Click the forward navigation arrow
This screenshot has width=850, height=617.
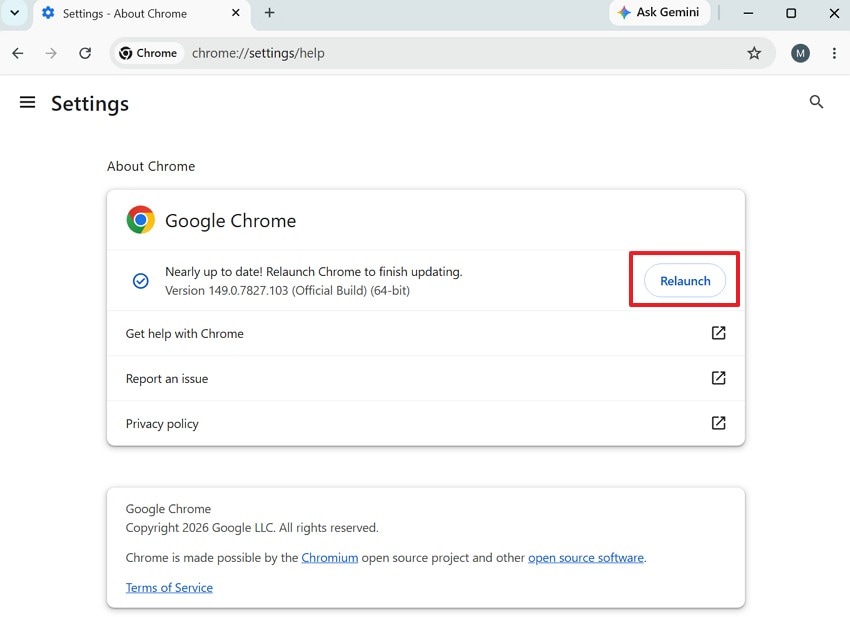click(51, 53)
